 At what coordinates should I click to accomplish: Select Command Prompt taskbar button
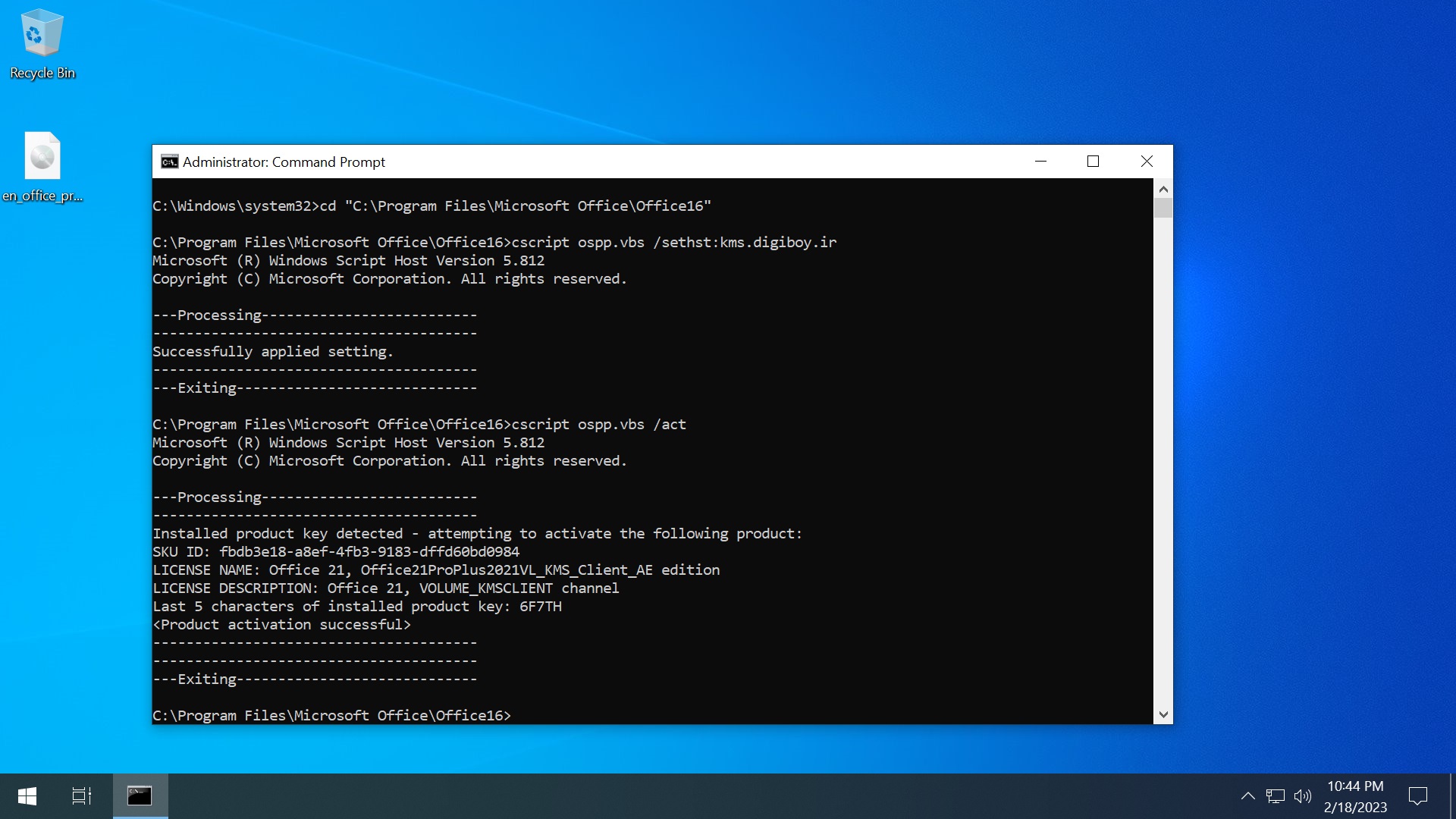click(140, 796)
